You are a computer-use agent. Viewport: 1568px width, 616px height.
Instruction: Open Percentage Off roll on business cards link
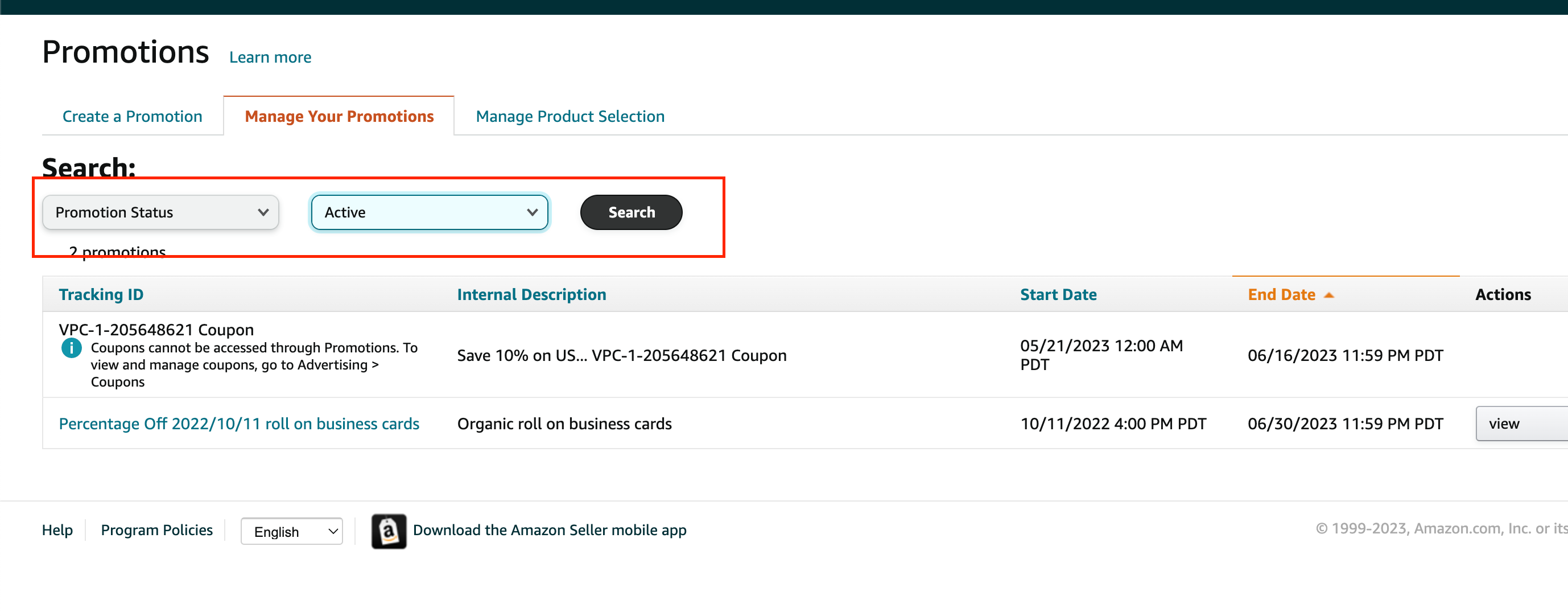(238, 424)
